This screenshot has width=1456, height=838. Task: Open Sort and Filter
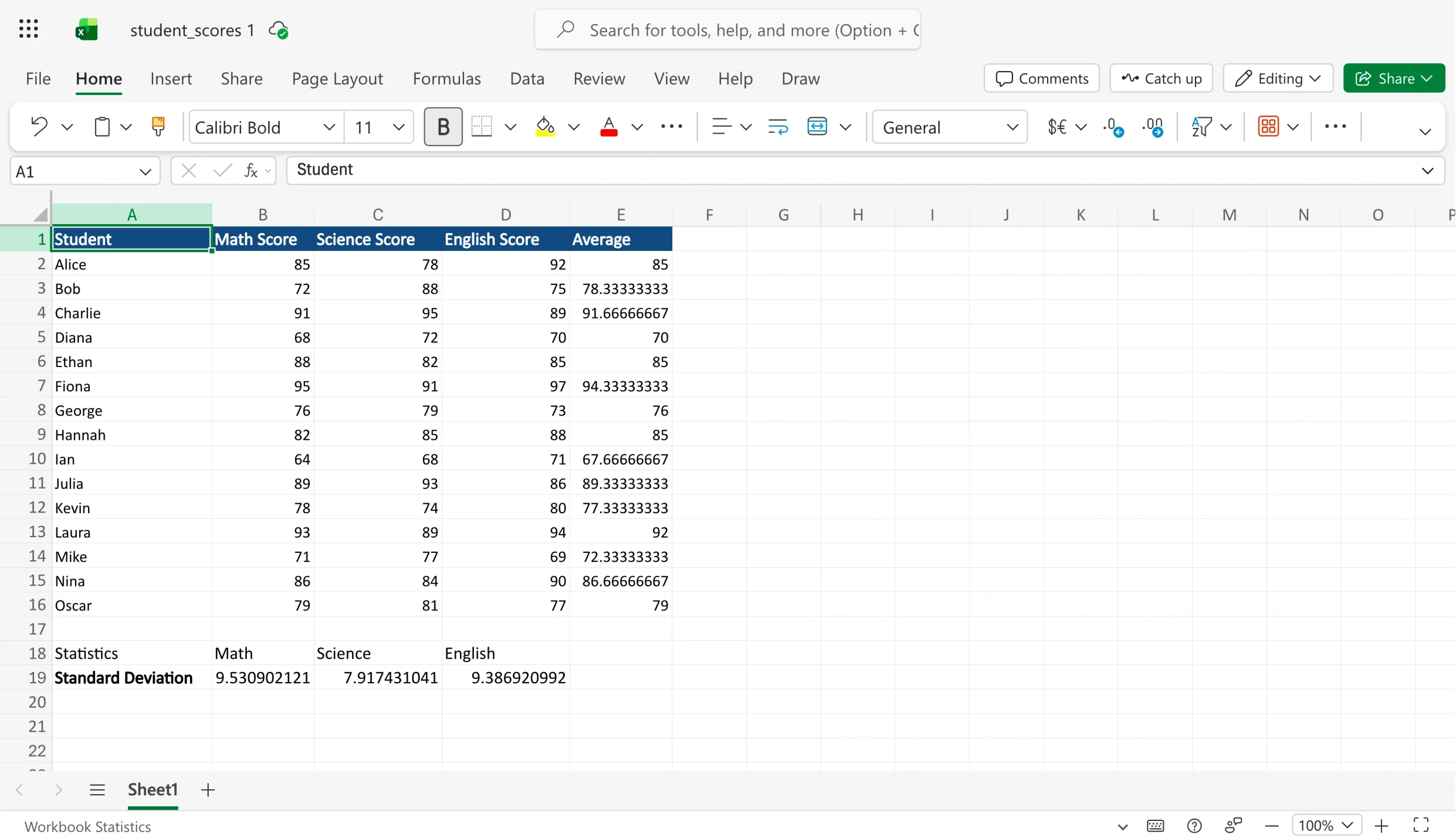pyautogui.click(x=1201, y=126)
